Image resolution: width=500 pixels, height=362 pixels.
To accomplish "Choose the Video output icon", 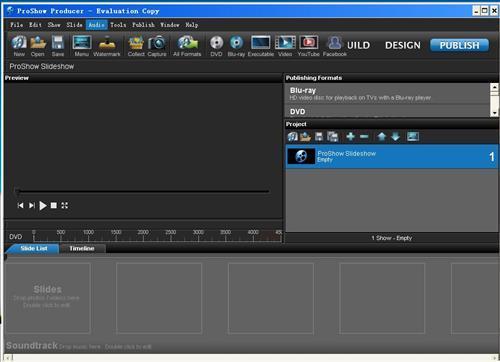I will click(285, 46).
